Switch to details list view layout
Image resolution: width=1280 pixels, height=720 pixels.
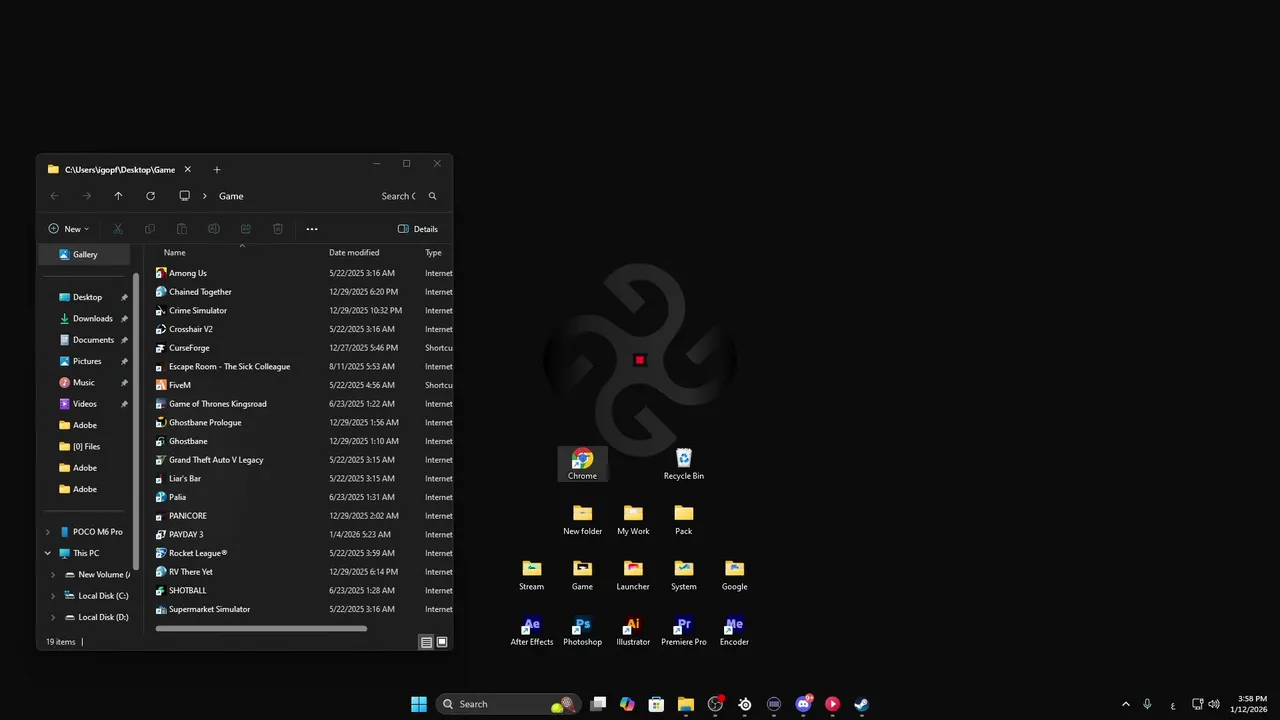[426, 642]
